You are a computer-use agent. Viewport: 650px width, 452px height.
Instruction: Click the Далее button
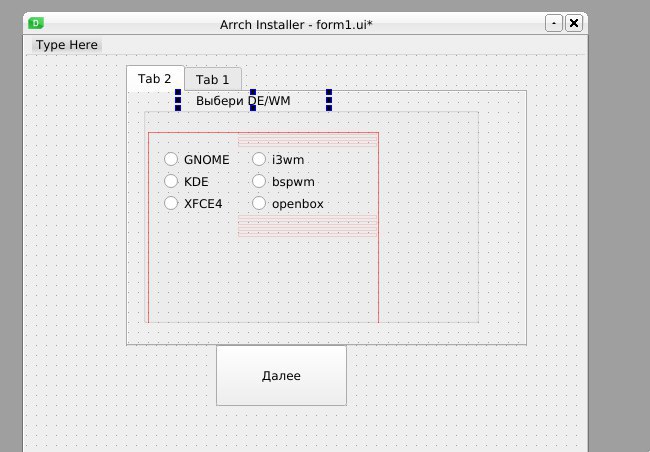281,375
